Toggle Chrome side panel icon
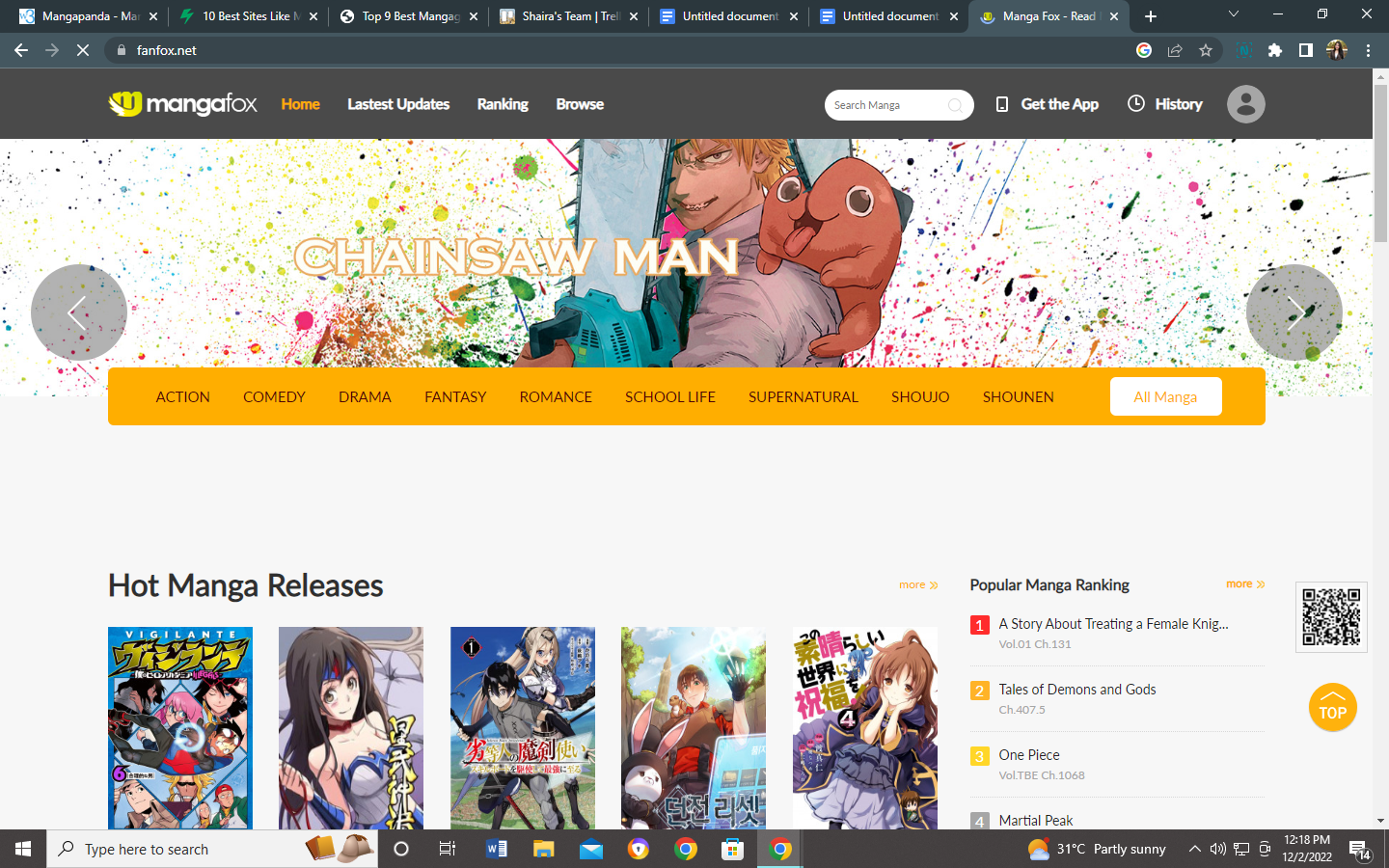Screen dimensions: 1389x868 tap(1306, 50)
